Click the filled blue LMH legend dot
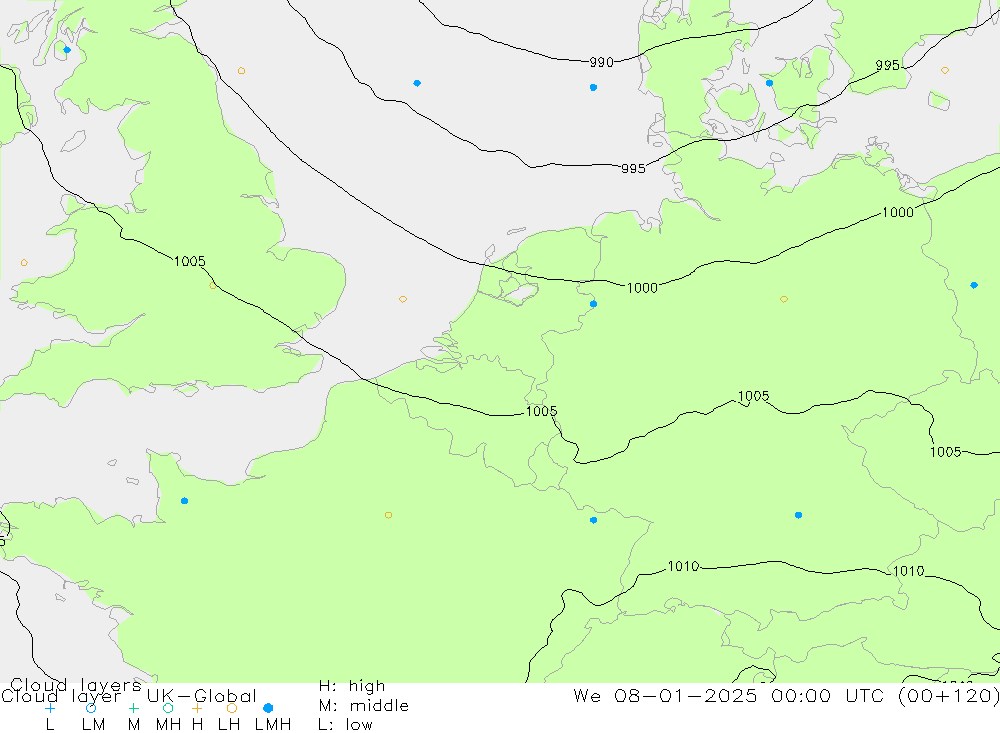The image size is (1000, 733). [268, 708]
